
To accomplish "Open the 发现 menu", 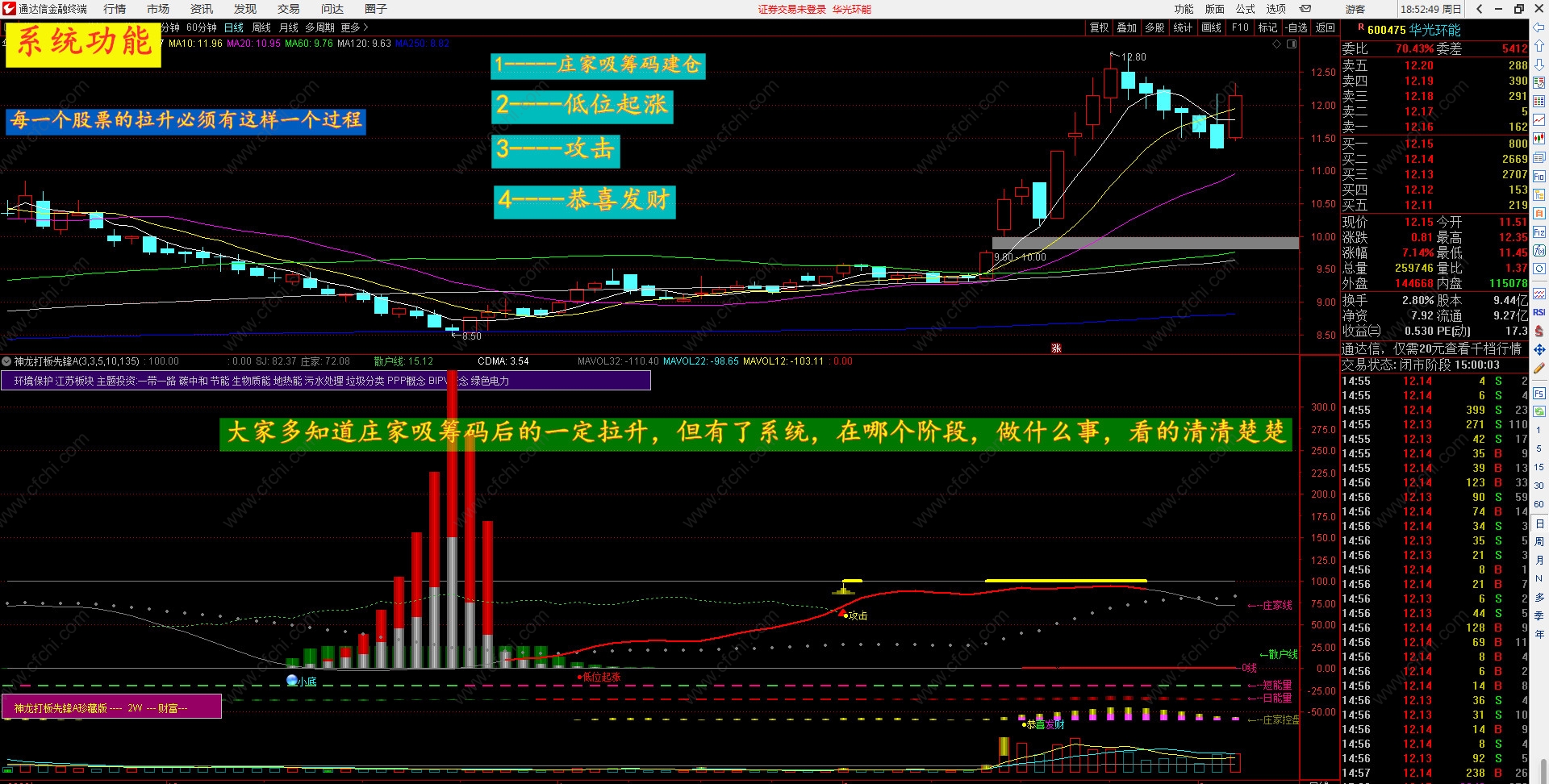I will click(245, 9).
